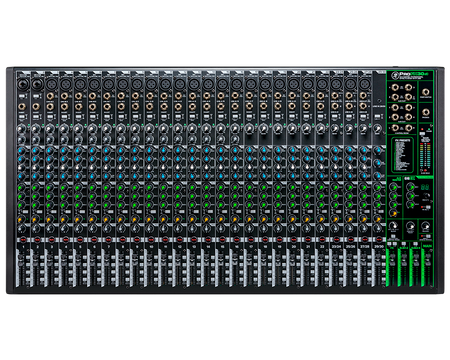Mute stereo channel 29/30
Image resolution: width=450 pixels, height=360 pixels.
coord(379,240)
